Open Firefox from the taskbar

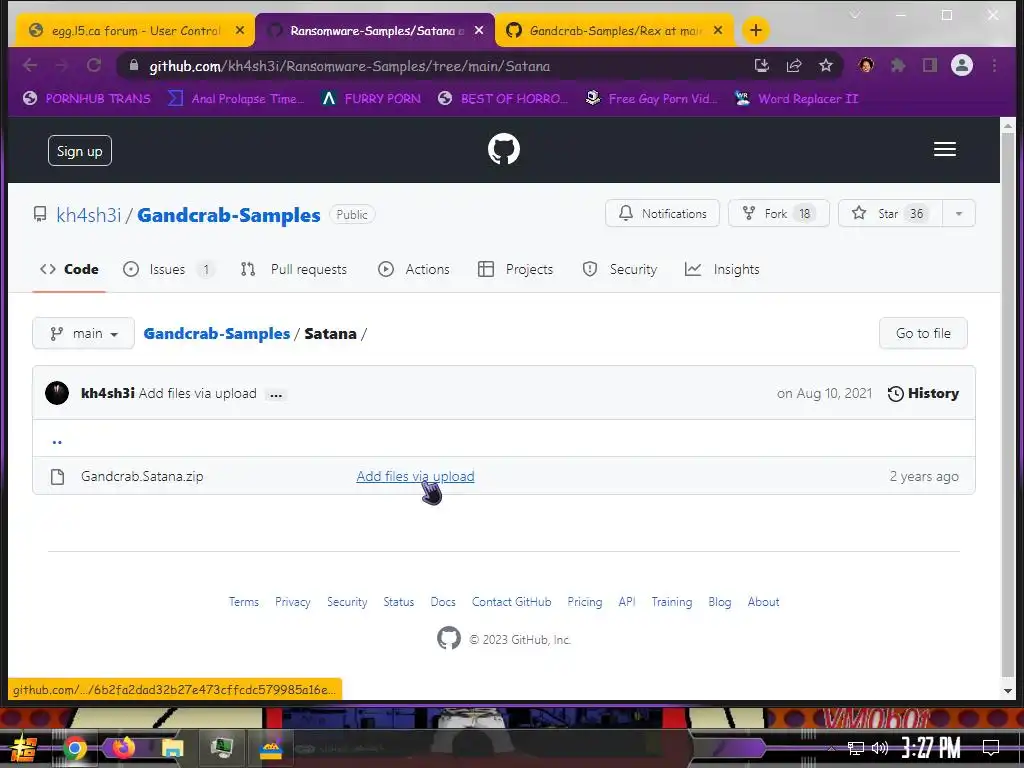coord(123,748)
